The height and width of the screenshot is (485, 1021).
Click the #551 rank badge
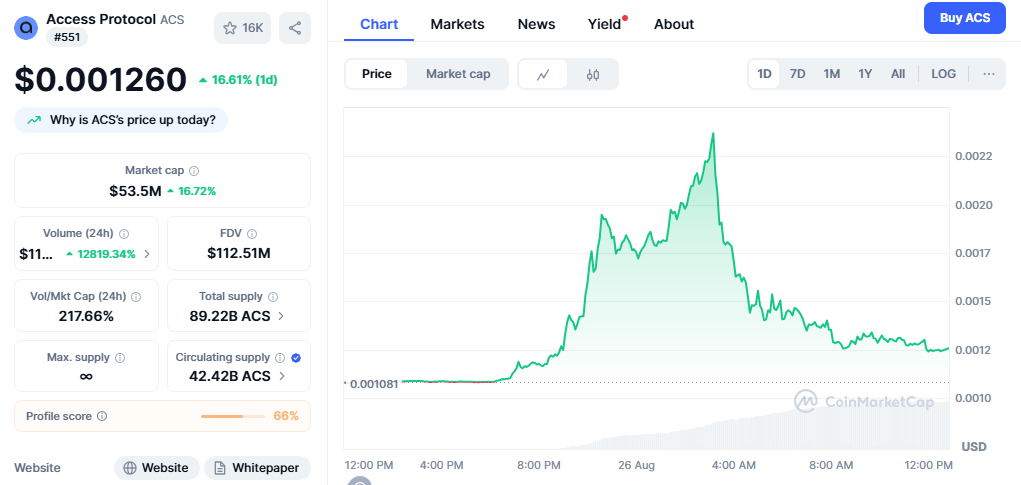coord(66,38)
